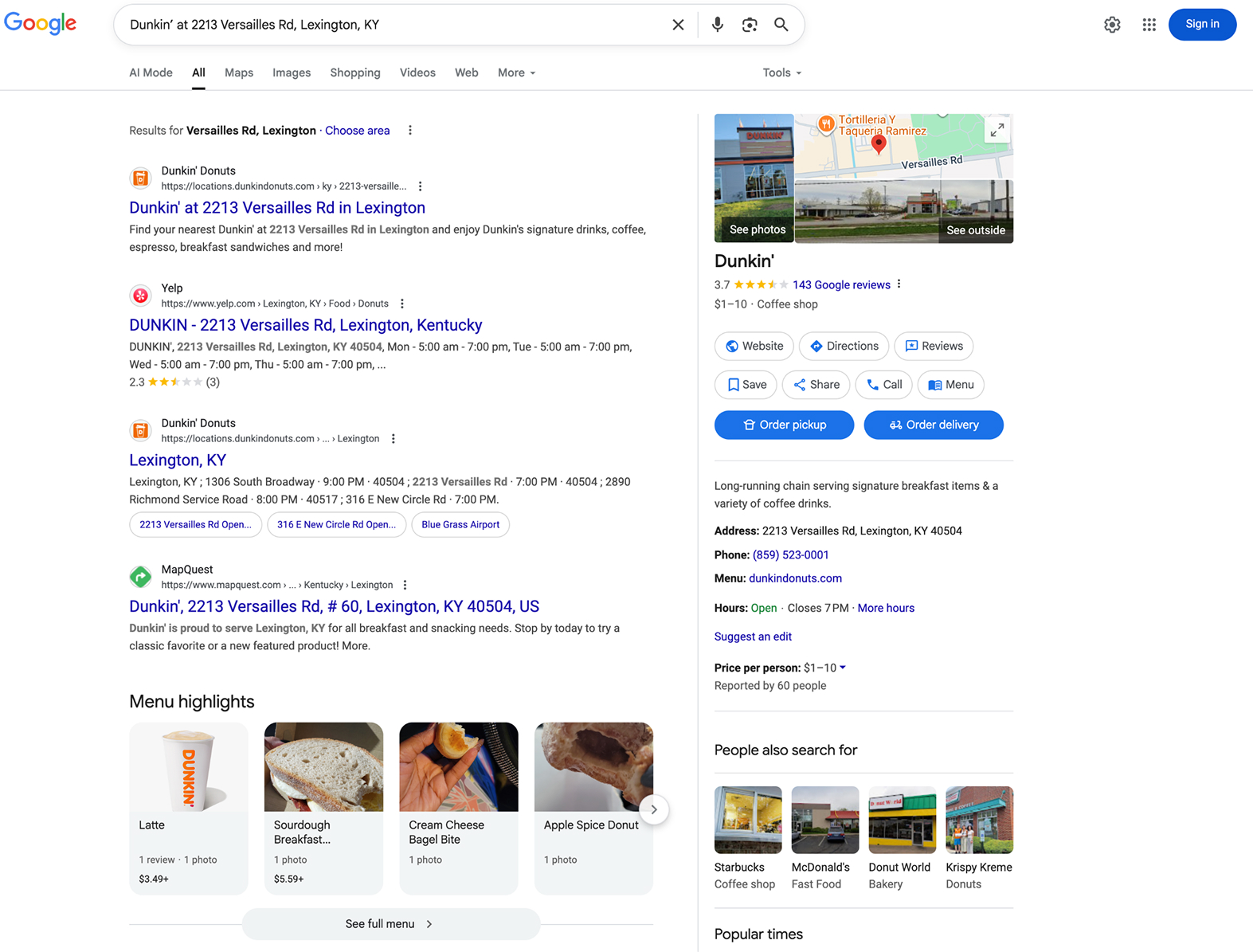The image size is (1253, 952).
Task: Click Order delivery
Action: pyautogui.click(x=934, y=425)
